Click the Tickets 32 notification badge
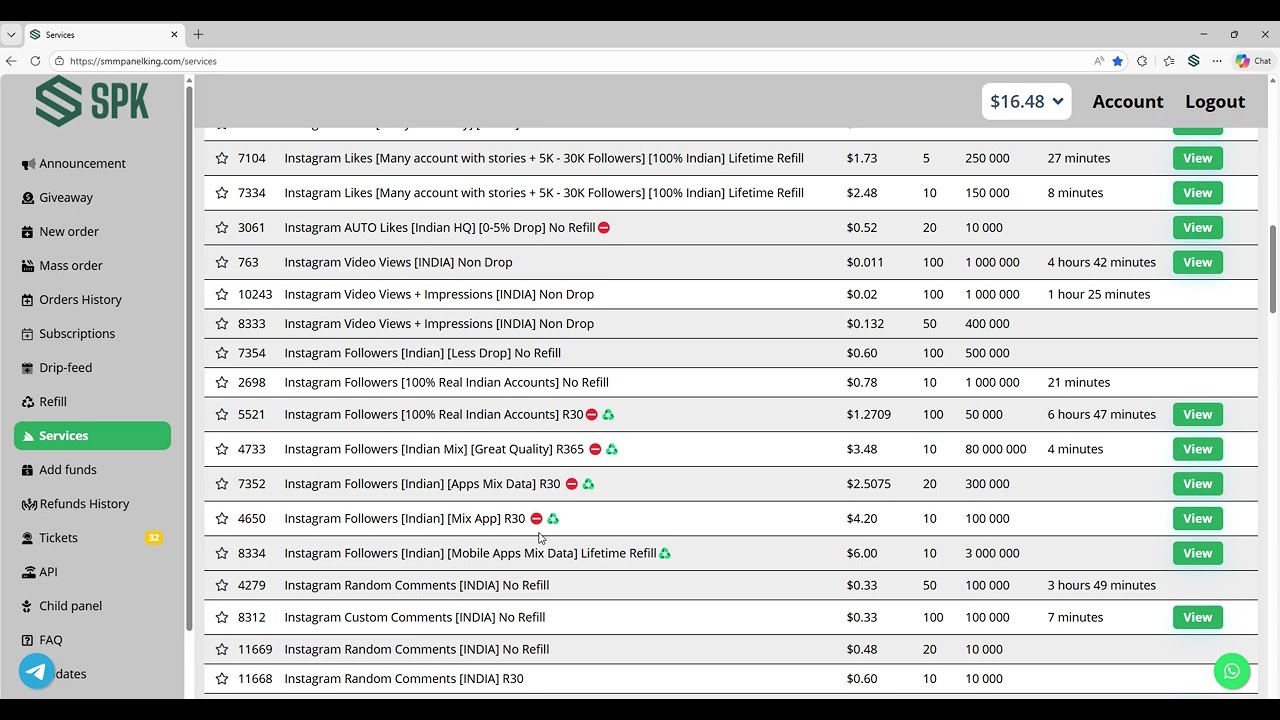Image resolution: width=1280 pixels, height=720 pixels. [153, 538]
